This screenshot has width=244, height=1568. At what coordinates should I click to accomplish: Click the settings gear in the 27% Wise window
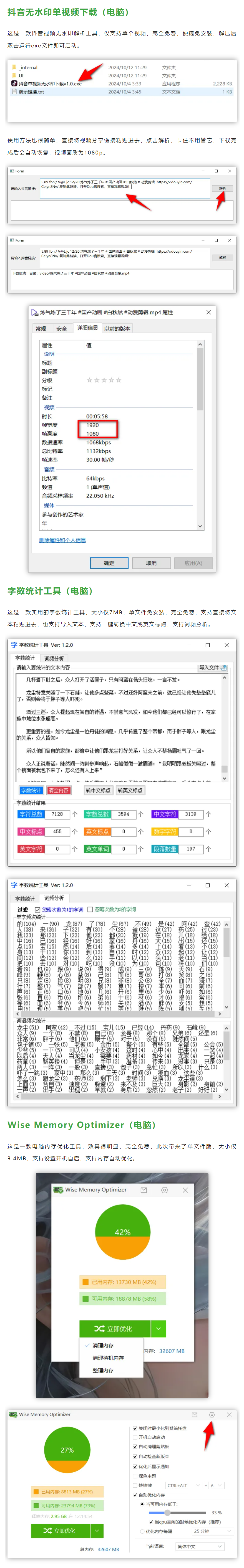(212, 1415)
